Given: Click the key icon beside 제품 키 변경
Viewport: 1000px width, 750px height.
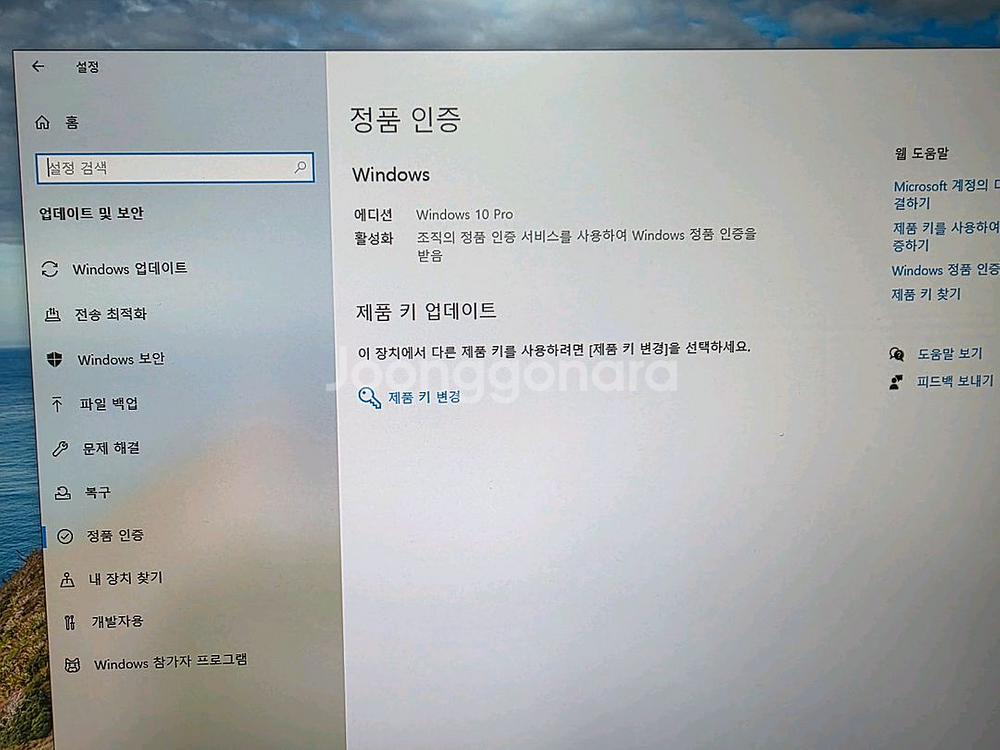Looking at the screenshot, I should click(370, 397).
